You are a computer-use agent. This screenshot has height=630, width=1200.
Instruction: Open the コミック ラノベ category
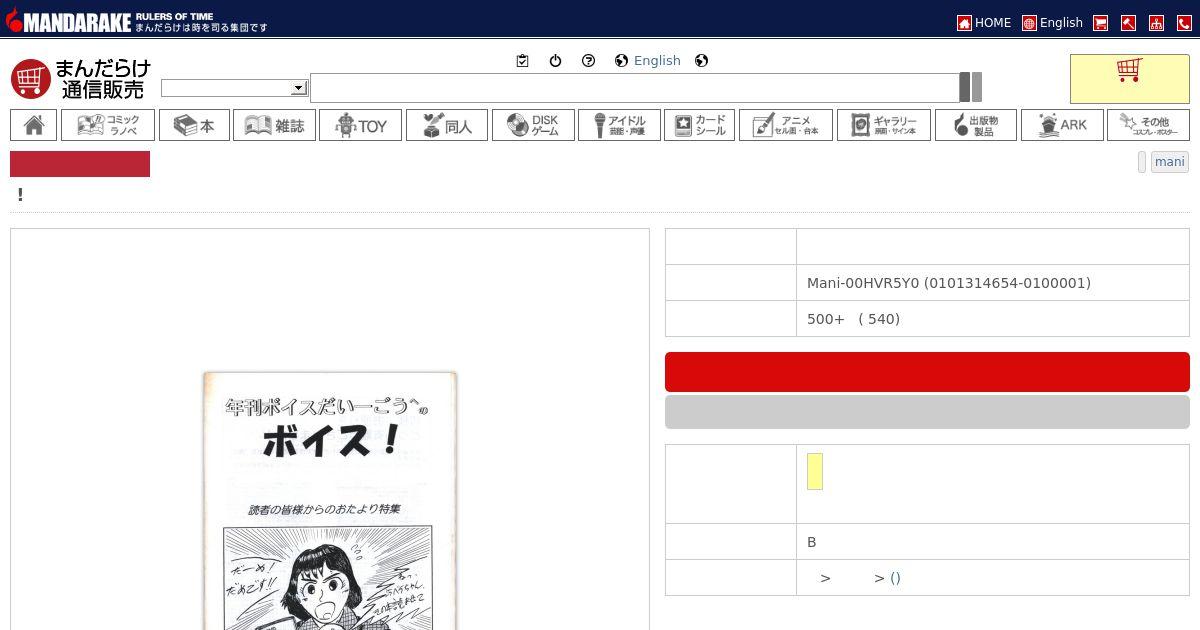tap(108, 125)
